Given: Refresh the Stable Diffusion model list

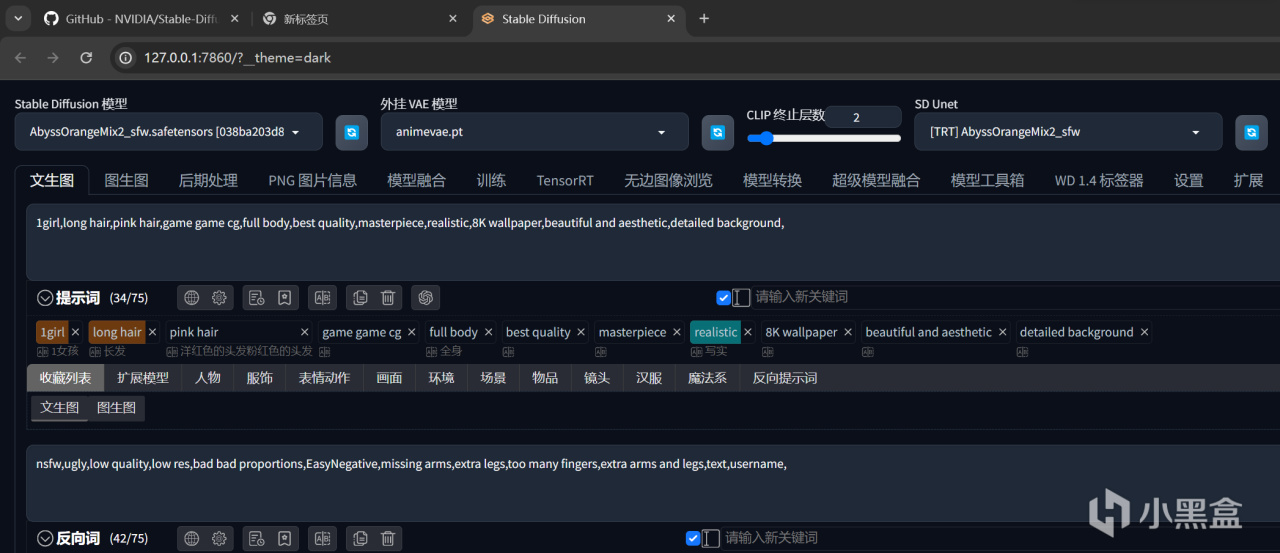Looking at the screenshot, I should point(351,132).
